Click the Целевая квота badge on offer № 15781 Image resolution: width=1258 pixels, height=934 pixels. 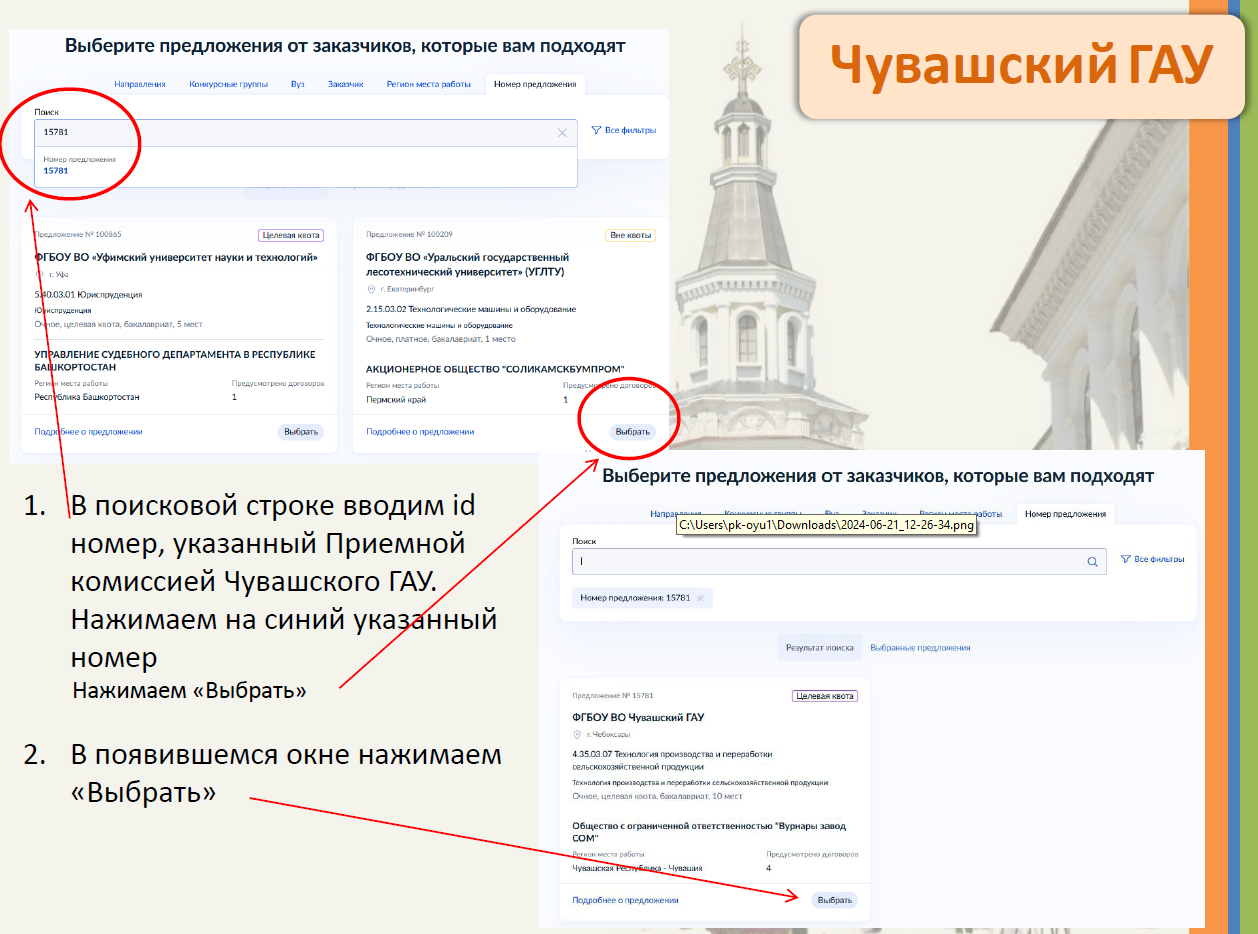[825, 696]
